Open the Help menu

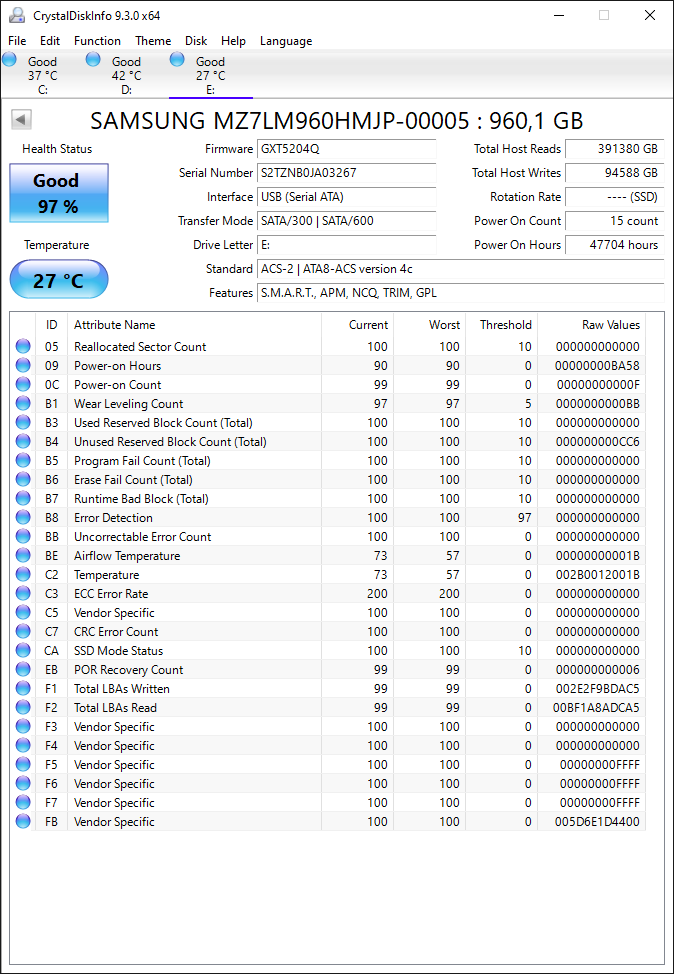point(234,41)
